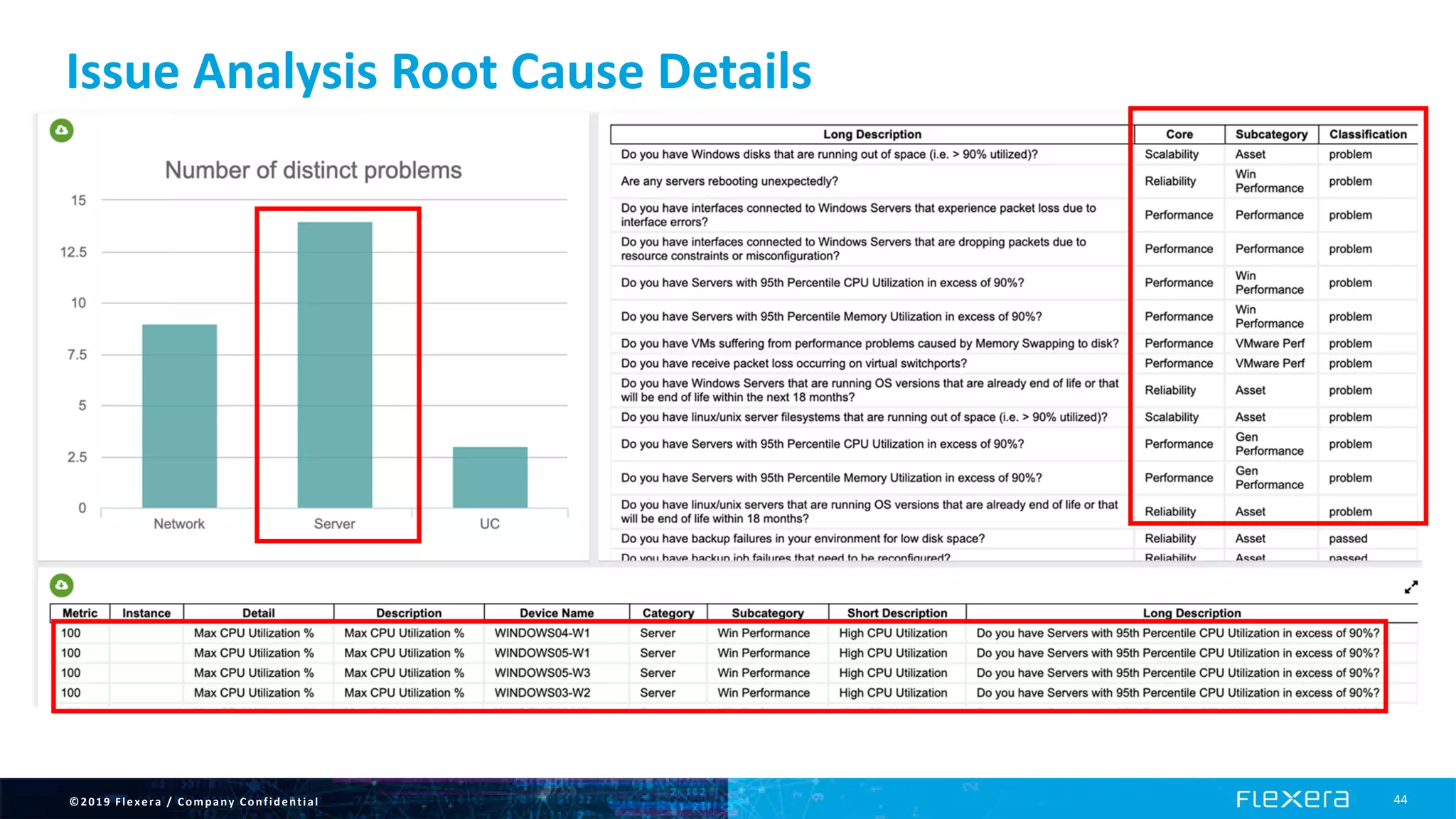Sort by the Description column header
The image size is (1456, 819).
point(409,613)
